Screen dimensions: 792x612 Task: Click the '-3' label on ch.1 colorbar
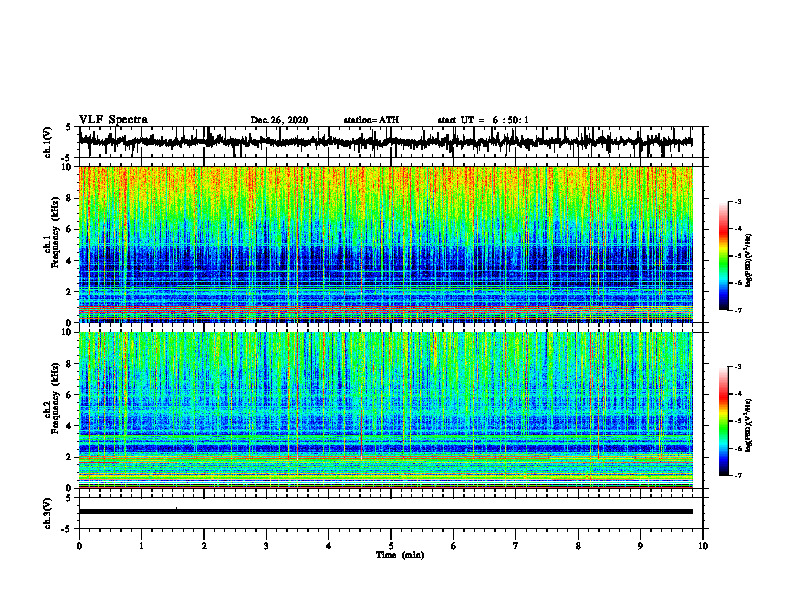(738, 201)
